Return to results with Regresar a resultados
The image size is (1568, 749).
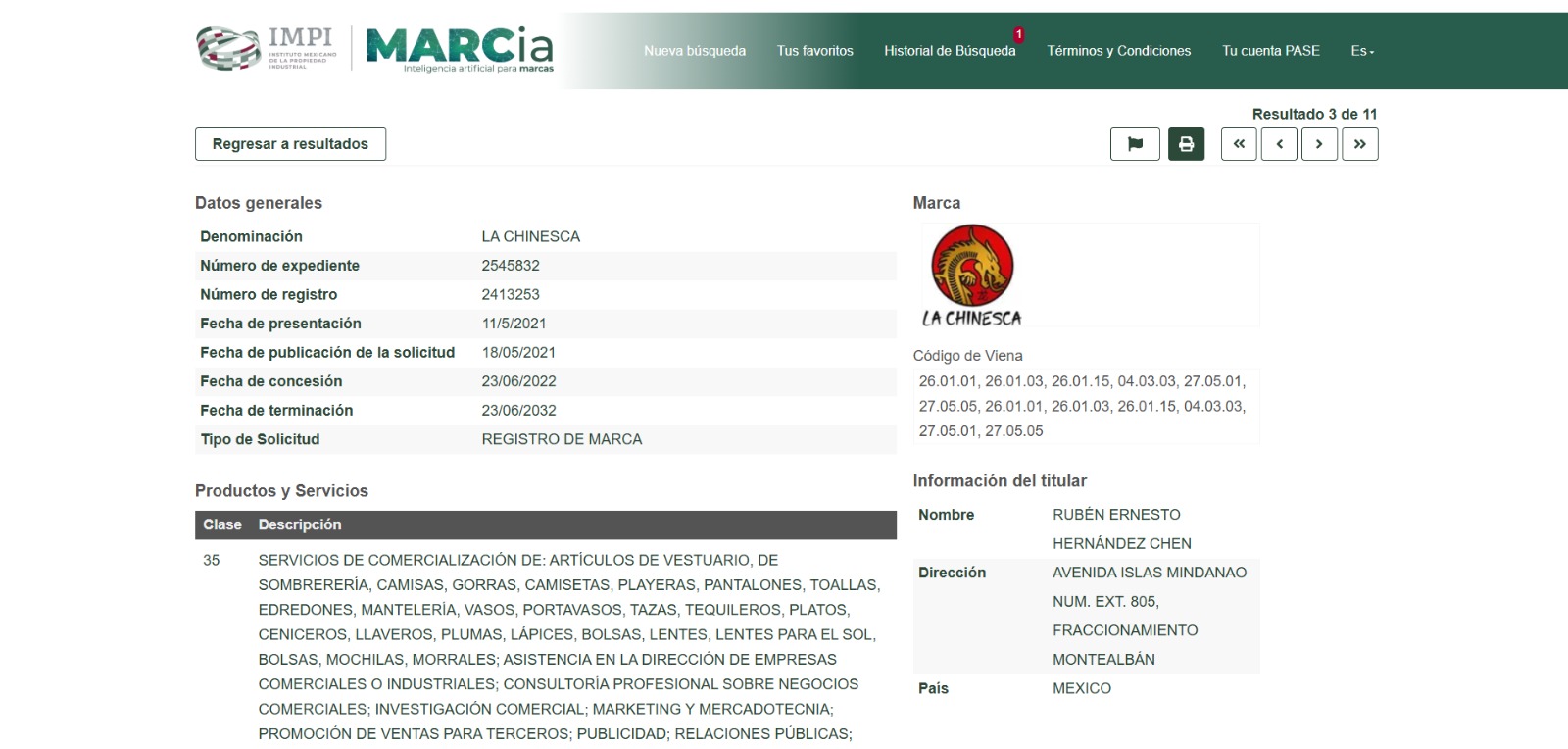290,144
